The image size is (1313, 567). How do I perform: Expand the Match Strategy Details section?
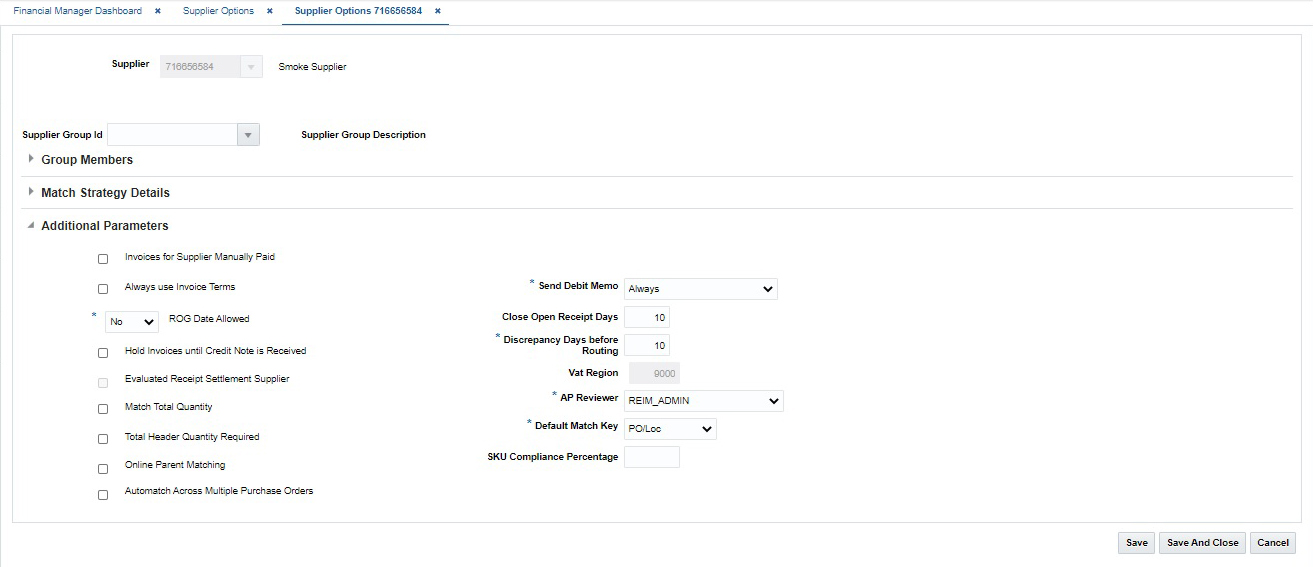pyautogui.click(x=31, y=192)
